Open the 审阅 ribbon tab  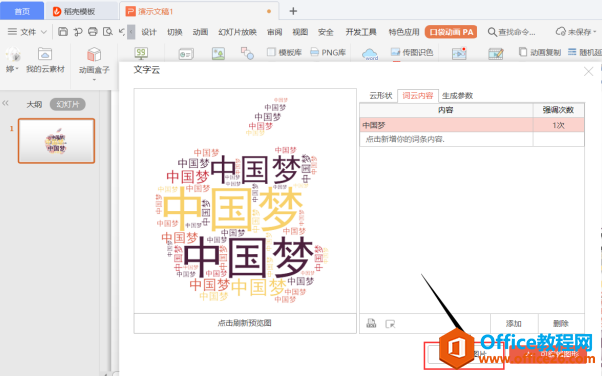click(x=275, y=32)
